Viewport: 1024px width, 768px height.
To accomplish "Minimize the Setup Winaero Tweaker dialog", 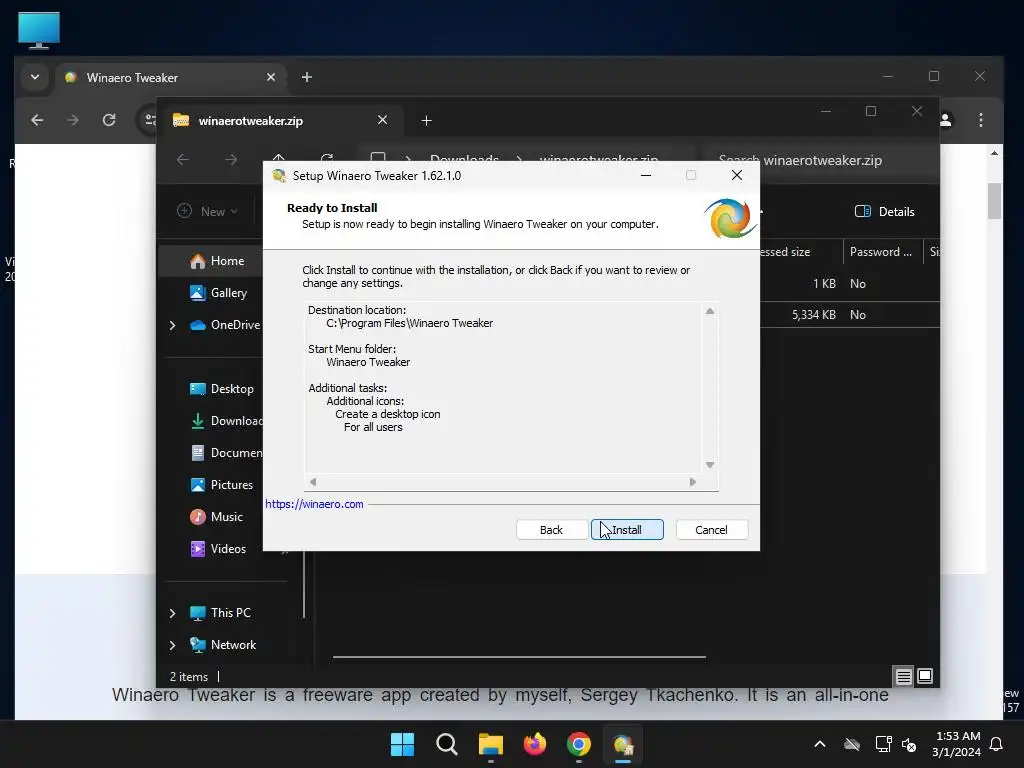I will click(646, 175).
